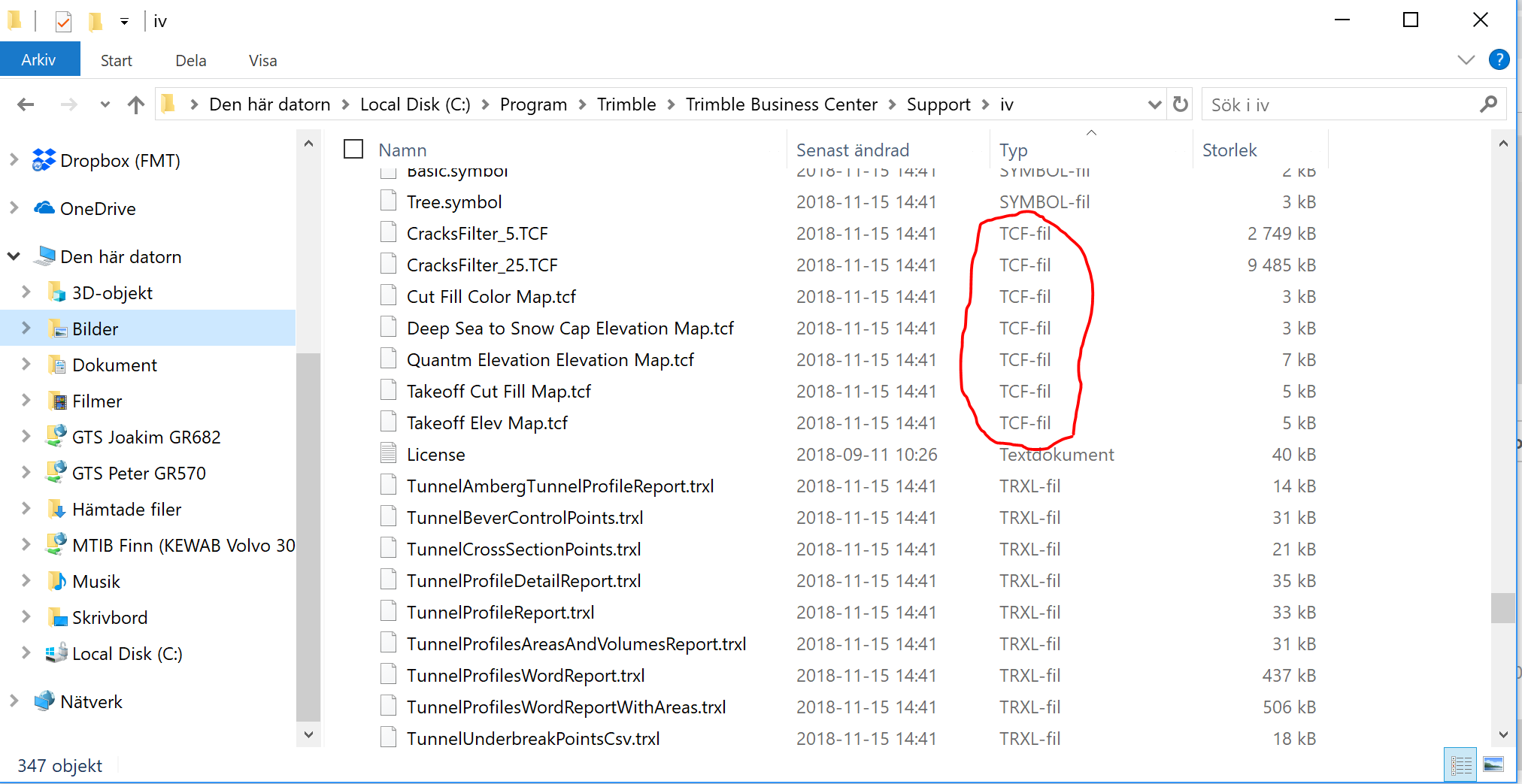Toggle the select-all checkbox beside Namn
The height and width of the screenshot is (784, 1522).
(353, 149)
